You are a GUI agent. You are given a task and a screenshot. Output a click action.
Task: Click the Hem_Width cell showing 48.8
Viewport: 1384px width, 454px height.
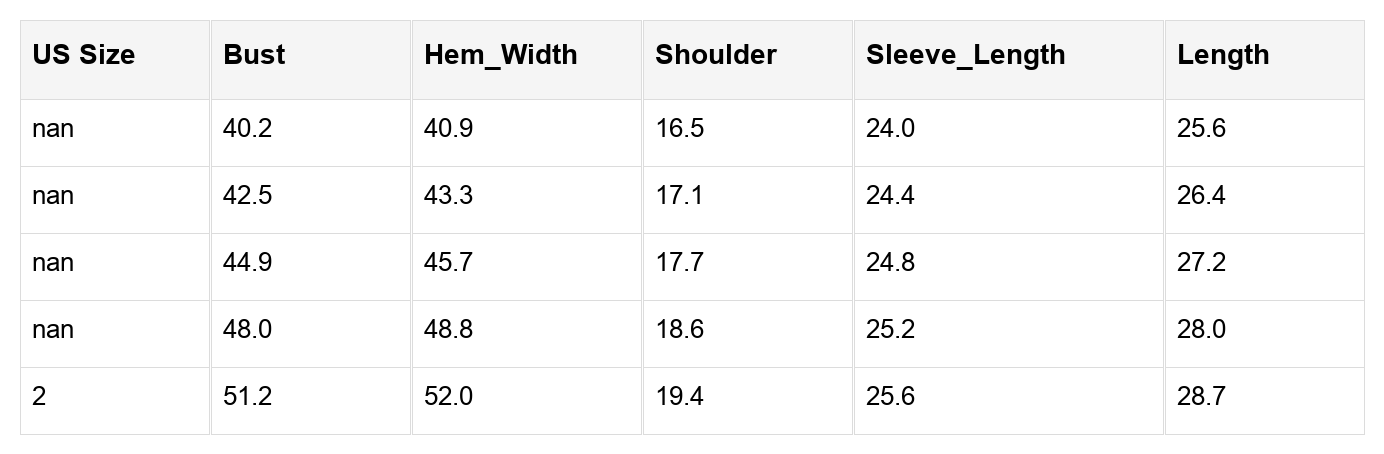448,330
